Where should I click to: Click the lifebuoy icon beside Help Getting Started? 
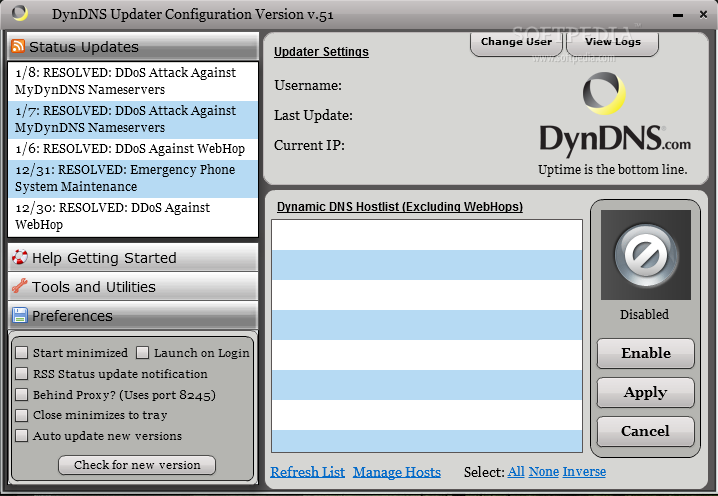click(19, 257)
